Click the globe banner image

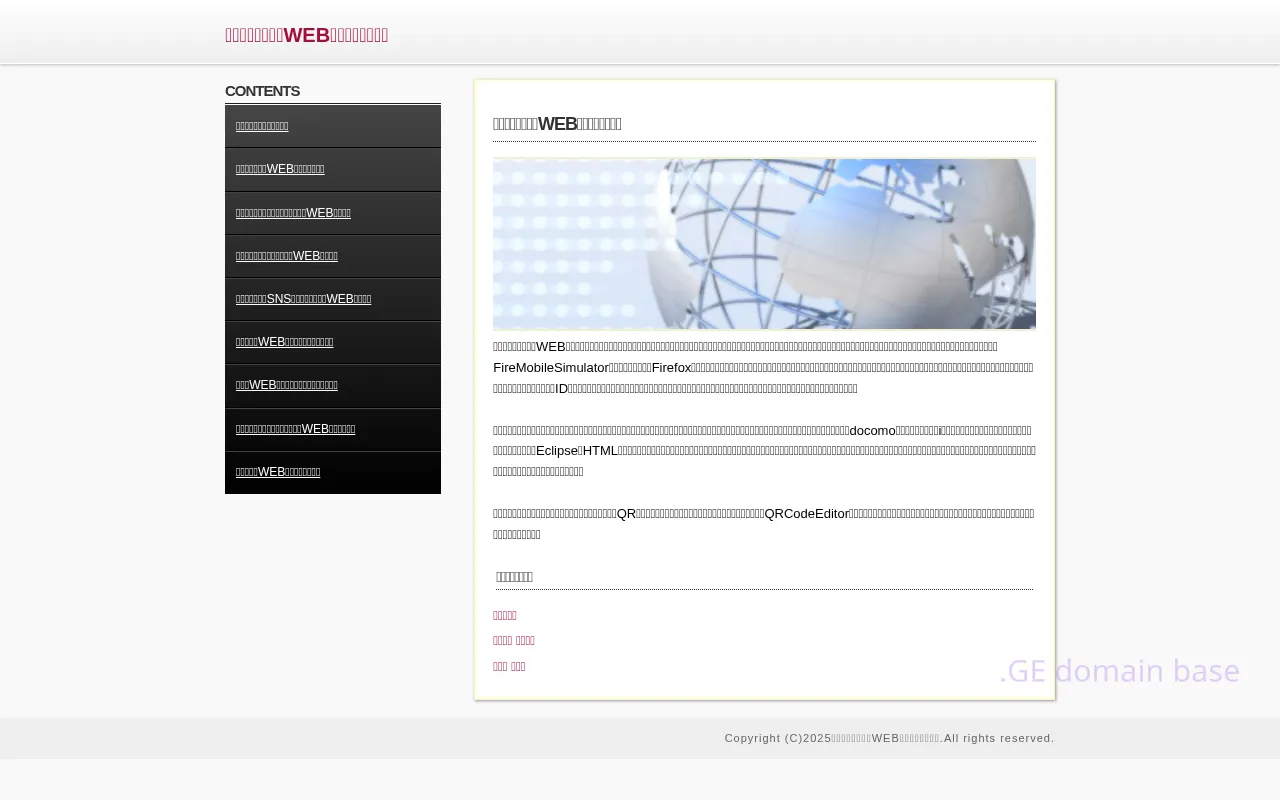point(764,244)
